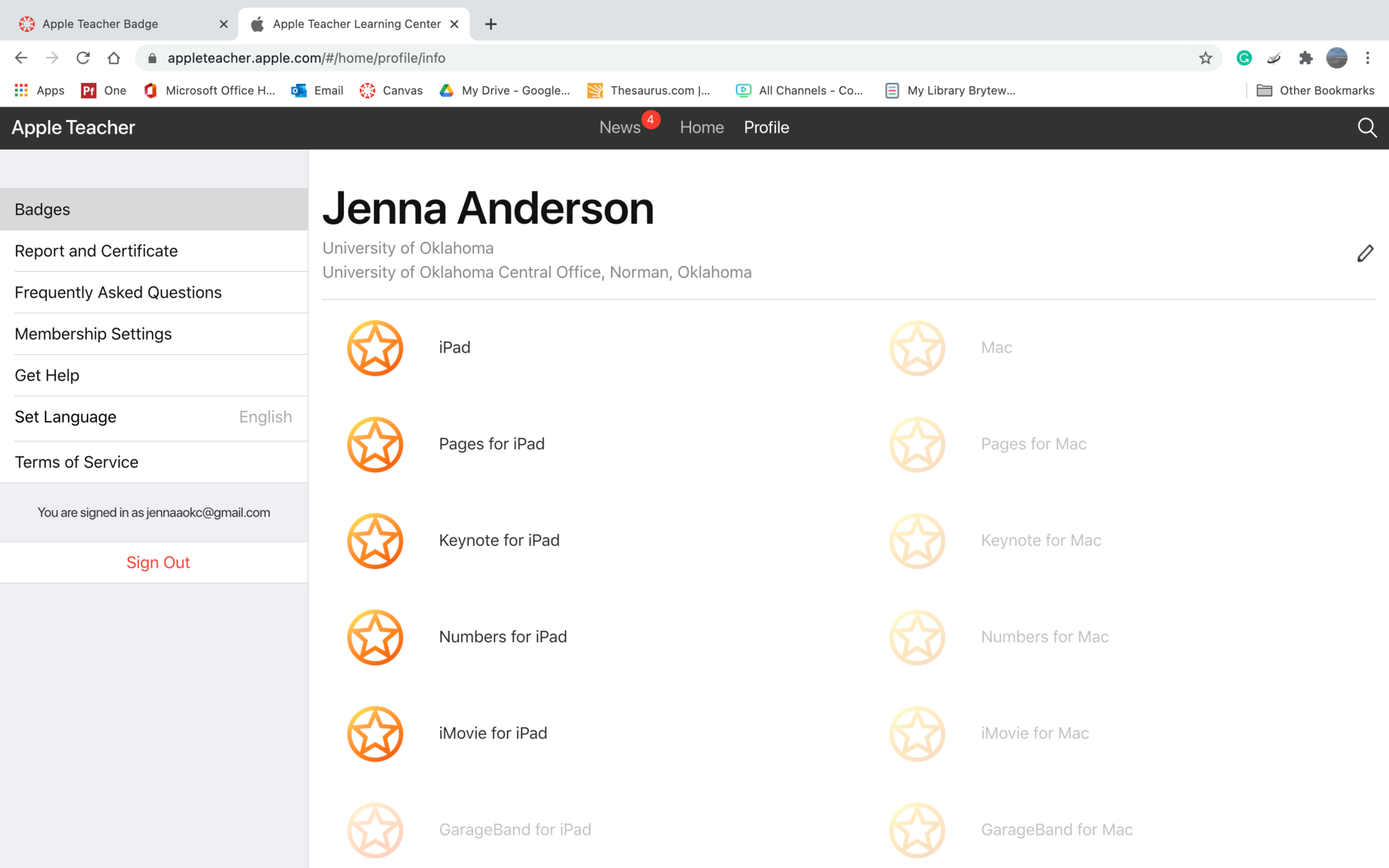Click the iPad badge star icon

tap(375, 348)
